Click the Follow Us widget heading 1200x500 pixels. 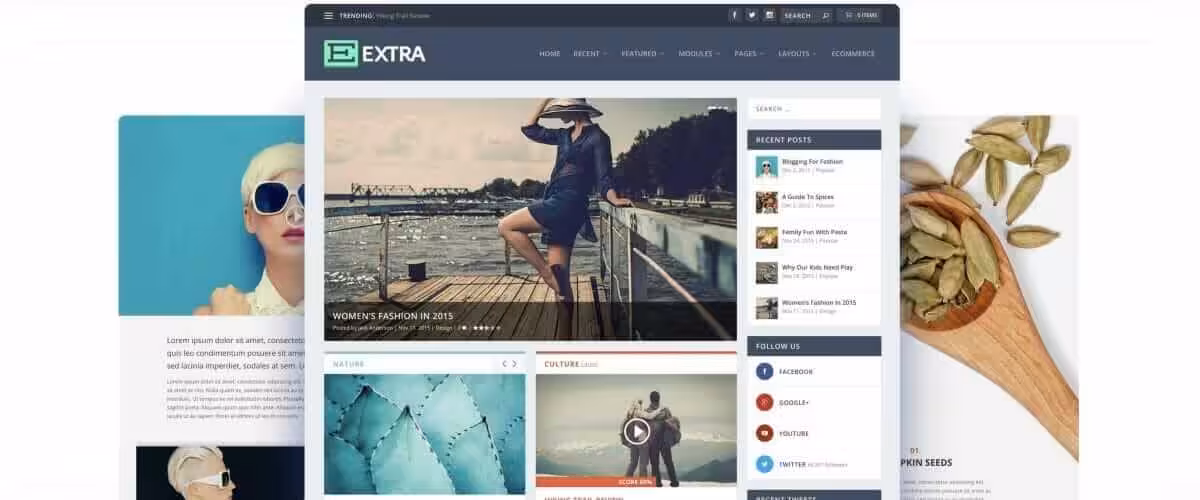click(778, 345)
